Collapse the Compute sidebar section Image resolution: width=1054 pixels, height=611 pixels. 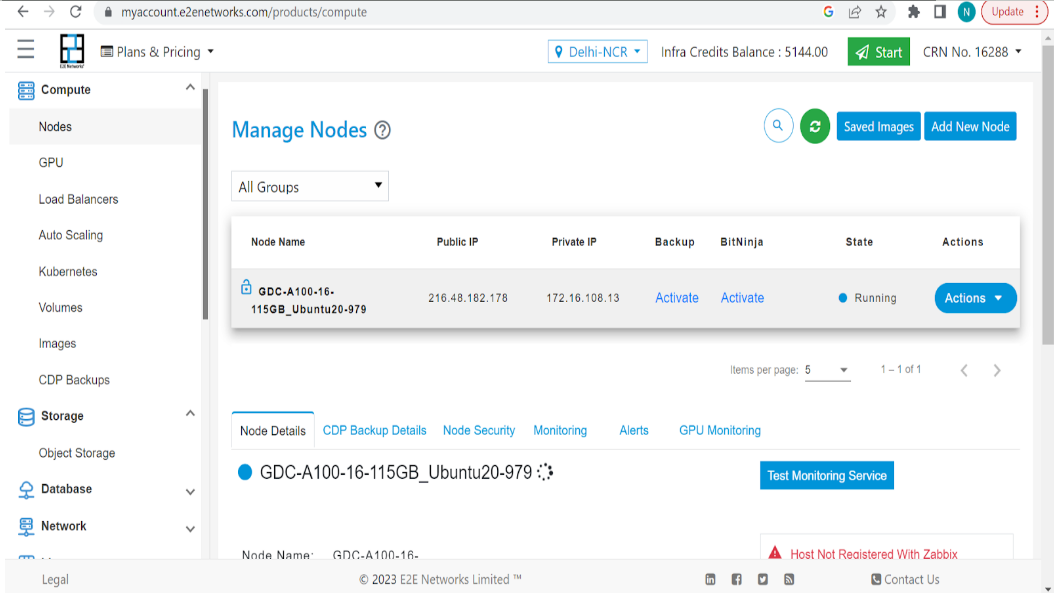(x=190, y=87)
